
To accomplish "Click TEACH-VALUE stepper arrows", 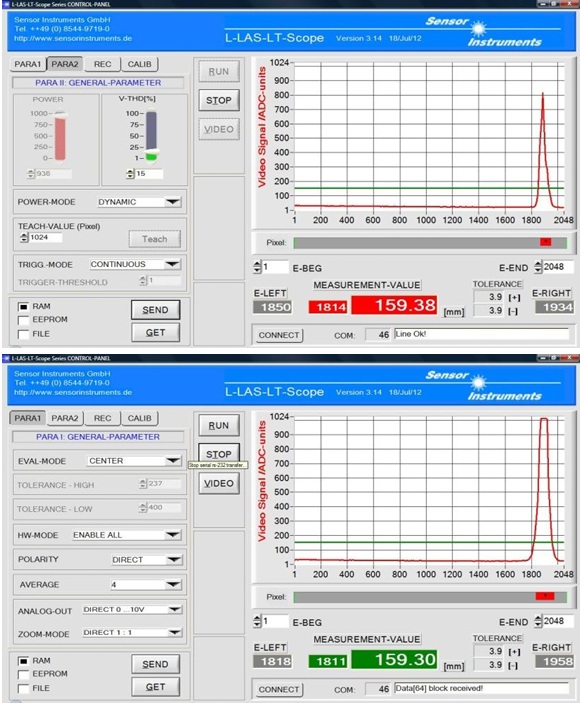I will click(24, 238).
